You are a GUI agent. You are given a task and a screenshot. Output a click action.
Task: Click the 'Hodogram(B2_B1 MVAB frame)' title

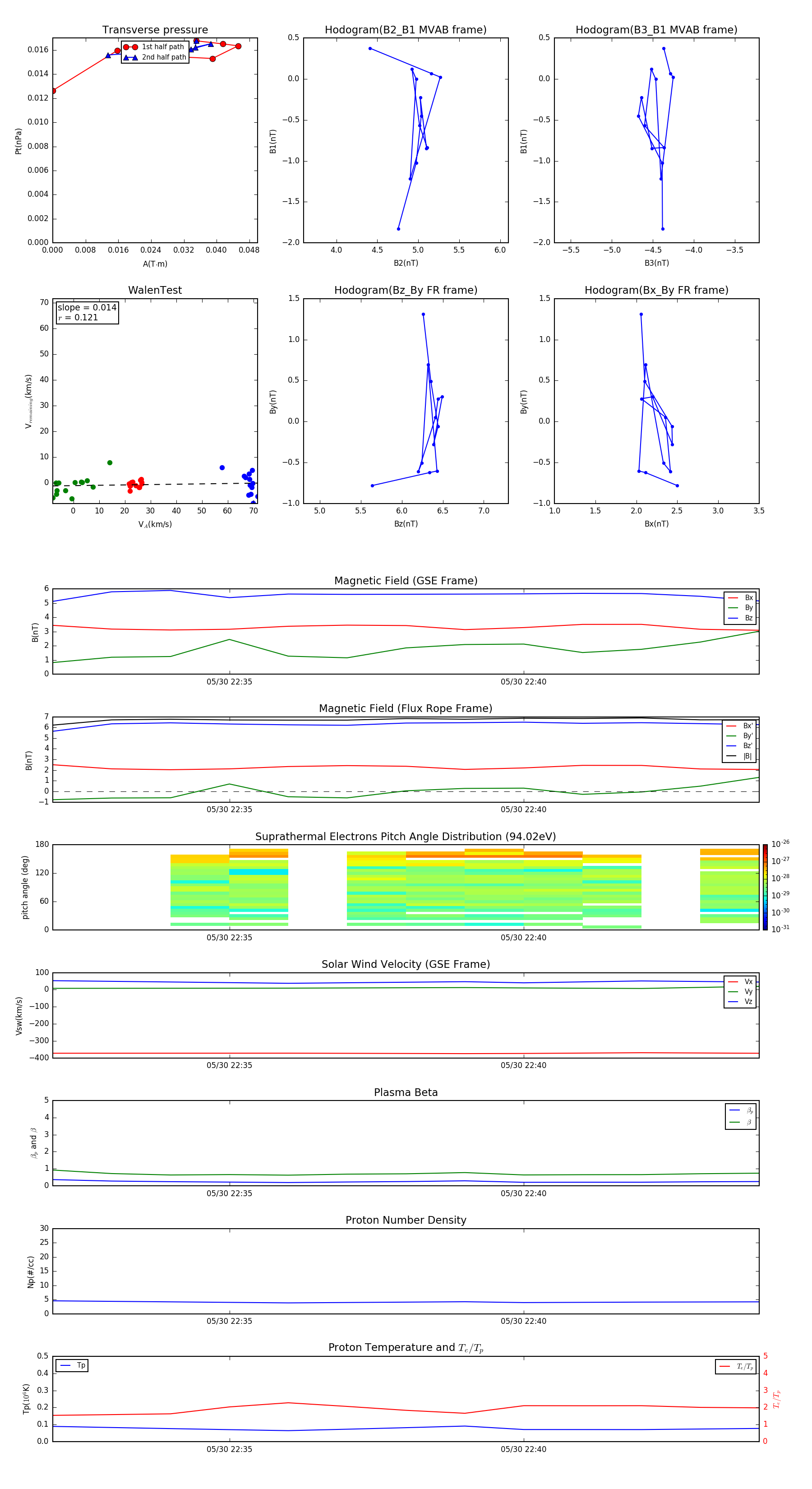tap(406, 30)
